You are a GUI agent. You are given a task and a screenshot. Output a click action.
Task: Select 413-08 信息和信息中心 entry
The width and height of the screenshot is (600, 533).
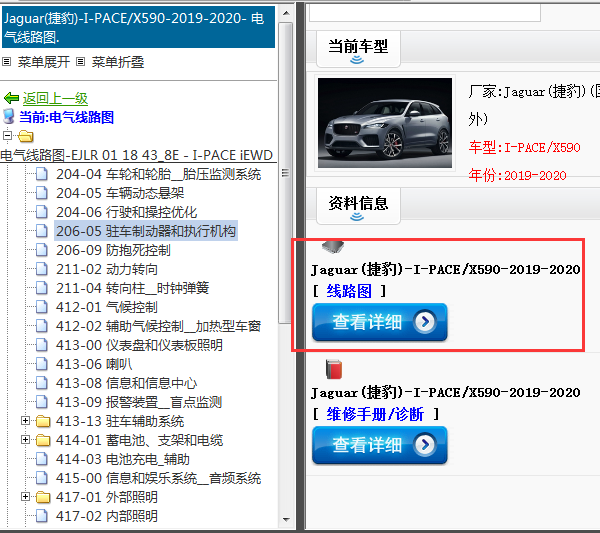point(126,383)
